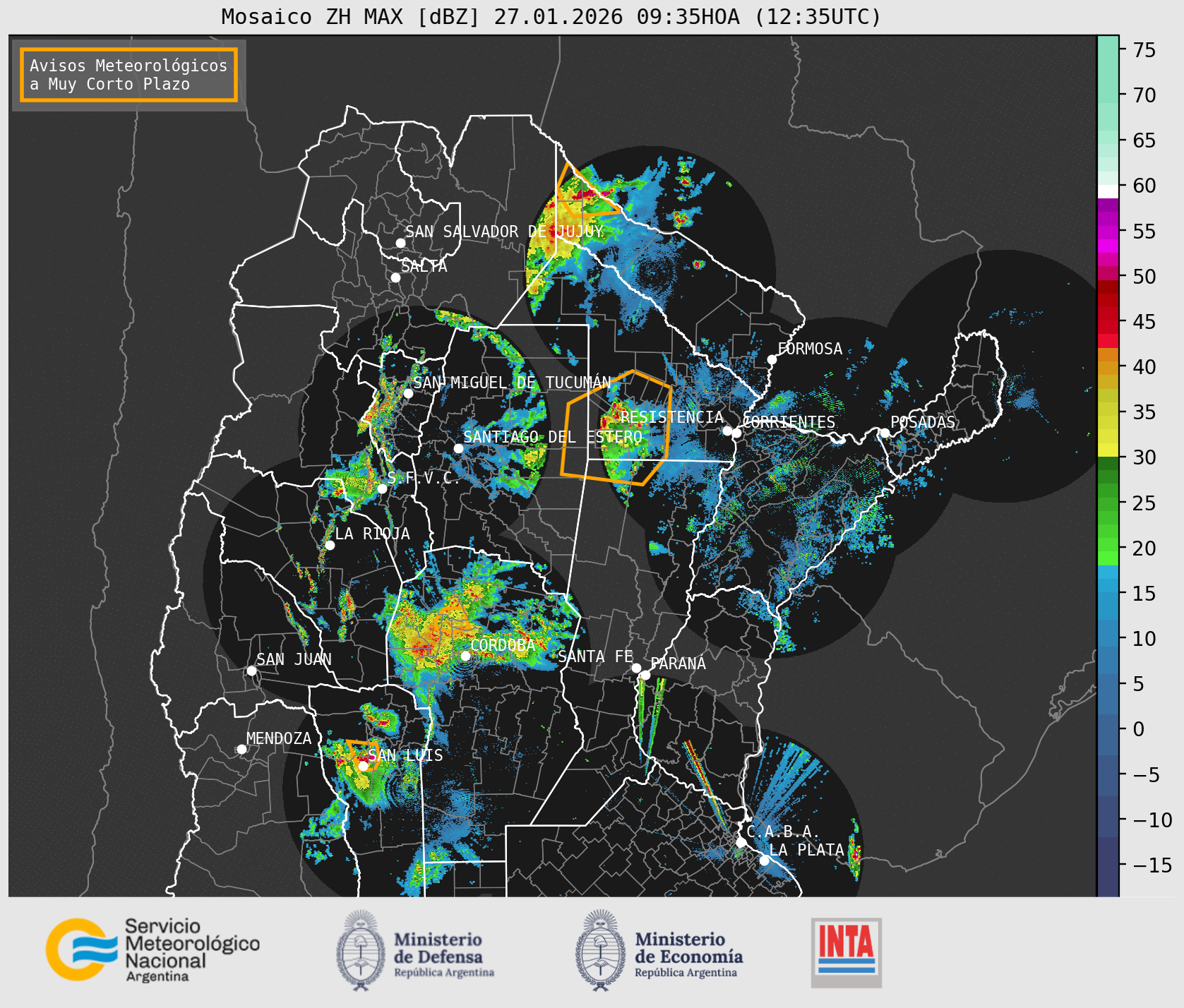Click the San Miguel de Tucumán city marker
This screenshot has height=1008, width=1184.
[408, 393]
